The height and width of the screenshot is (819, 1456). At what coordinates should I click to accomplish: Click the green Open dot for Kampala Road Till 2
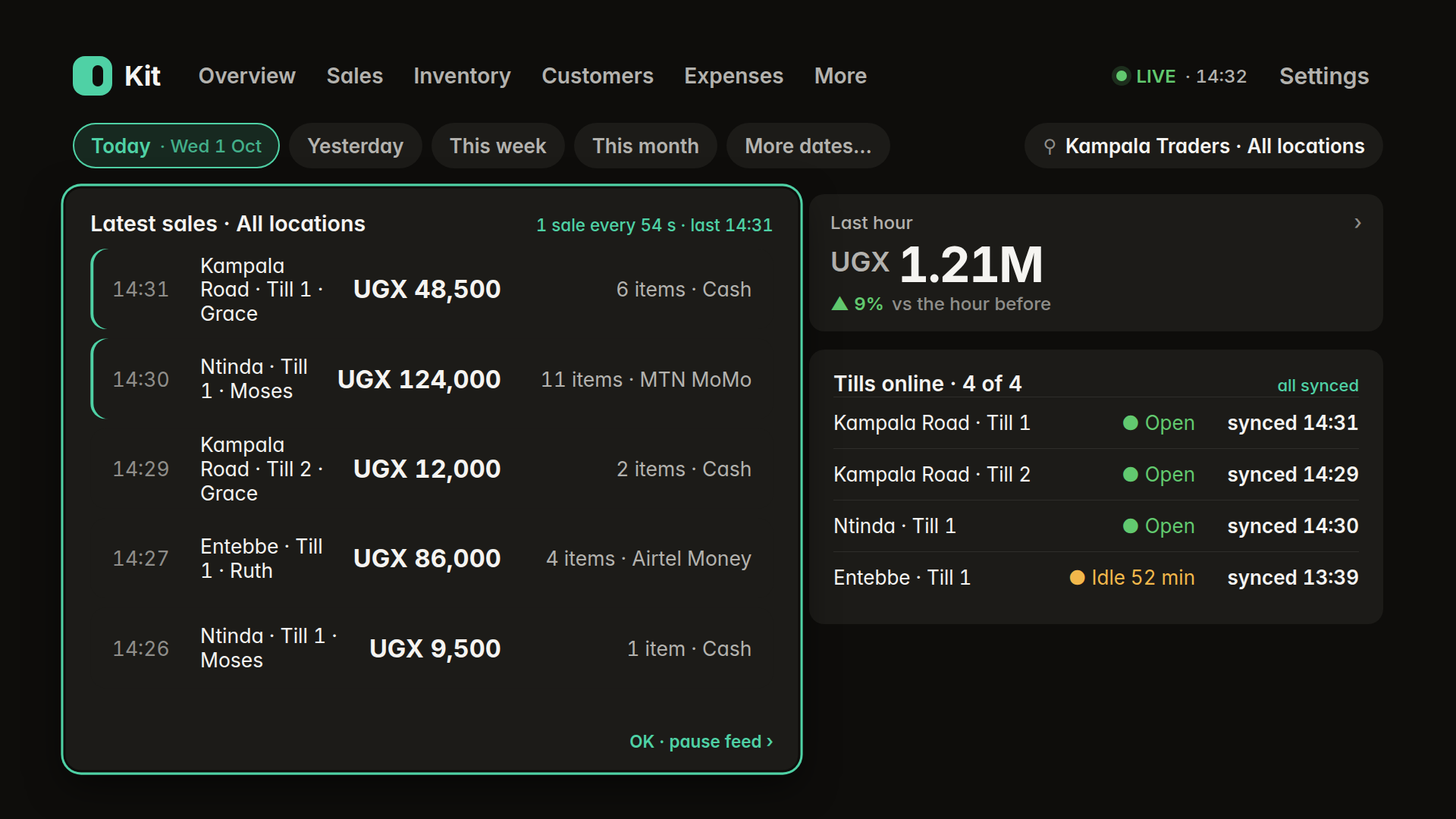pyautogui.click(x=1130, y=475)
